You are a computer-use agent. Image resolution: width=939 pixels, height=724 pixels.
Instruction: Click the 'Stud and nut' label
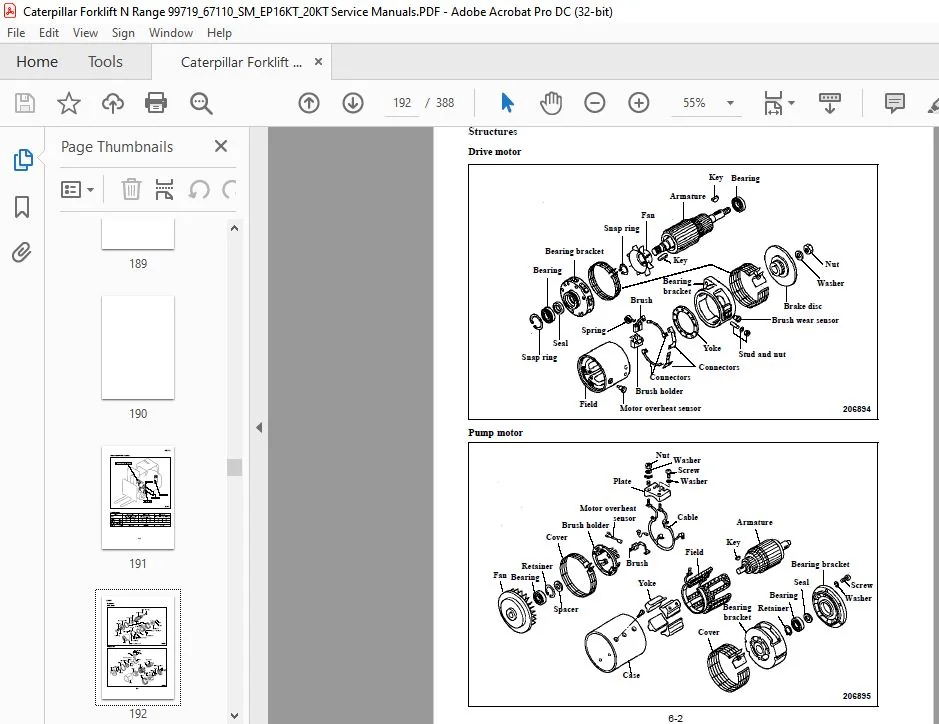pos(762,354)
